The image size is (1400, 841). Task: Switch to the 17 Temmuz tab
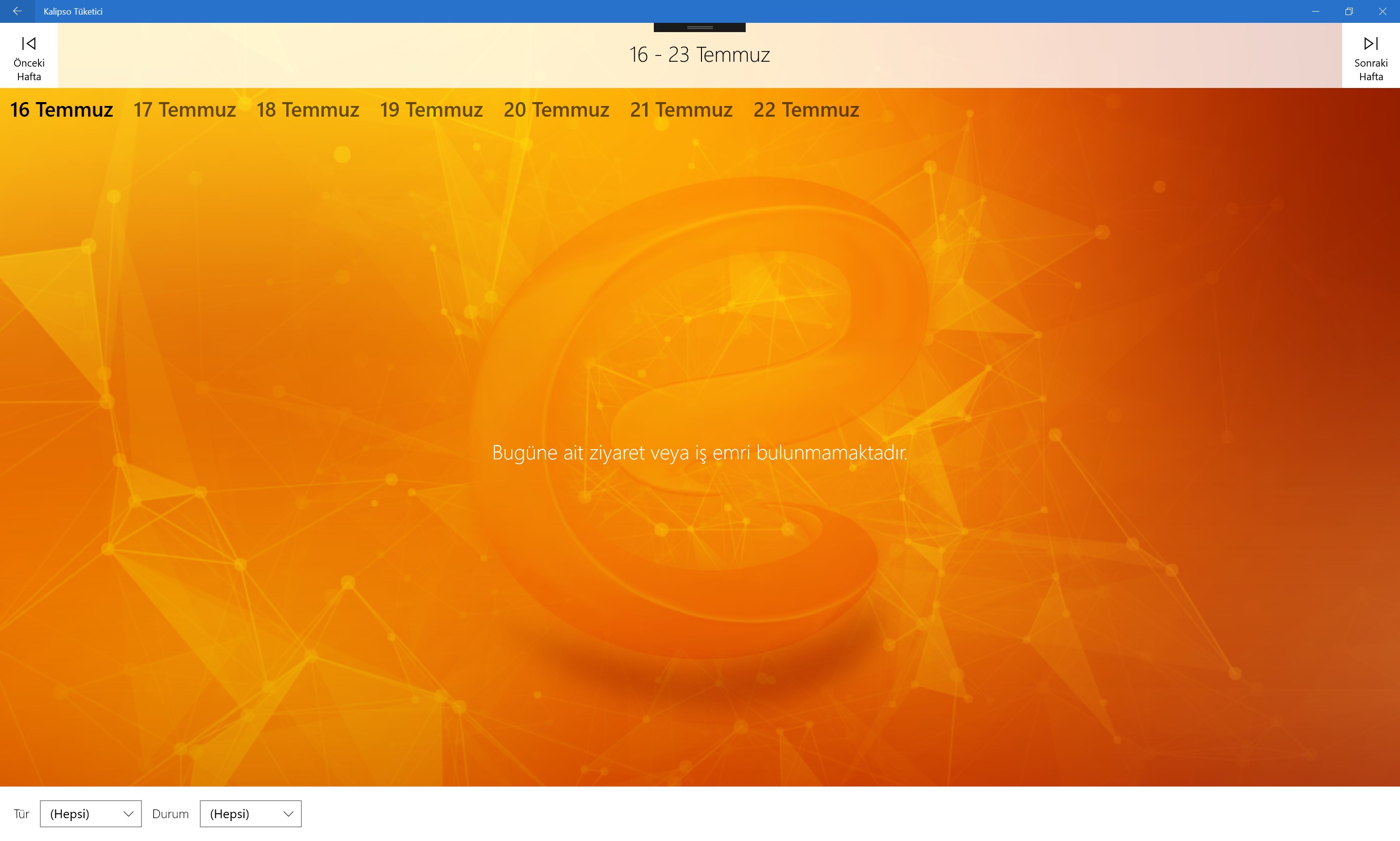pyautogui.click(x=184, y=110)
